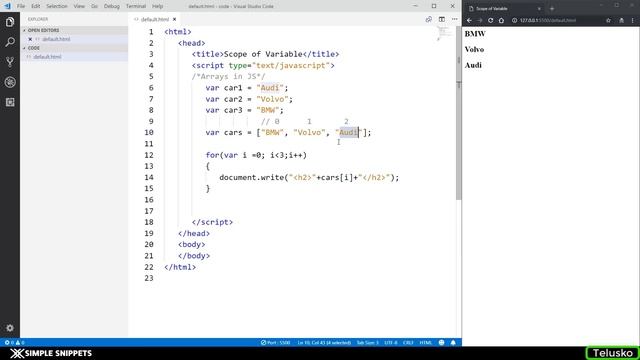The width and height of the screenshot is (640, 360).
Task: Click the browser address bar URL
Action: [x=548, y=20]
